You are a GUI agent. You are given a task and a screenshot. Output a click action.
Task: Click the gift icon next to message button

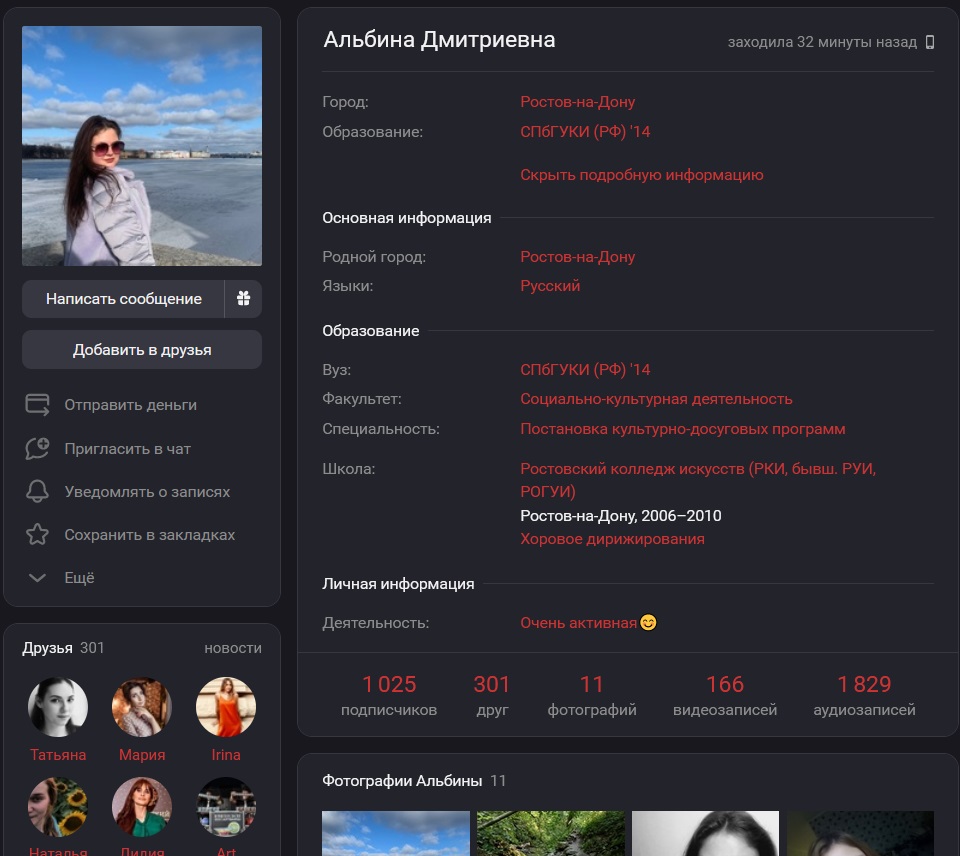point(243,299)
